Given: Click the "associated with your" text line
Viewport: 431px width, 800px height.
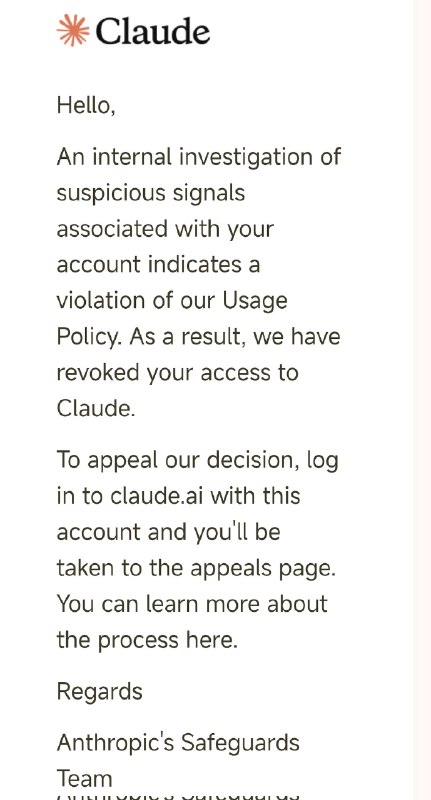Looking at the screenshot, I should (x=165, y=230).
